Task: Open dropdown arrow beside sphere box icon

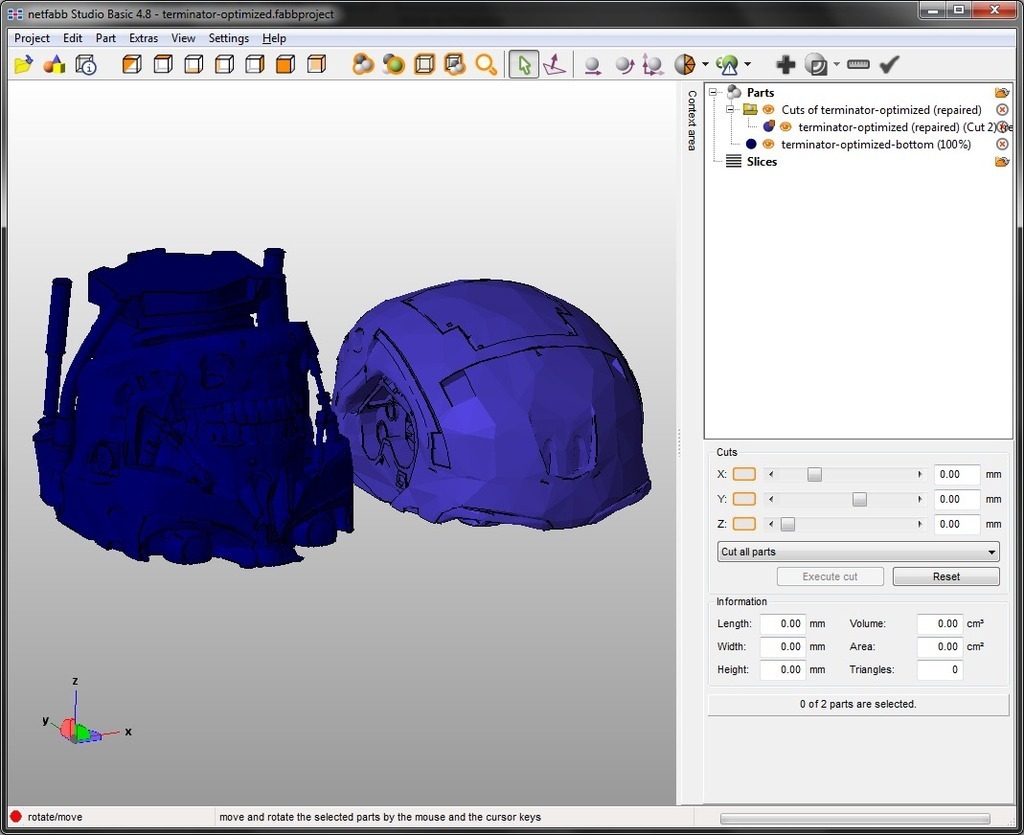Action: pos(837,65)
